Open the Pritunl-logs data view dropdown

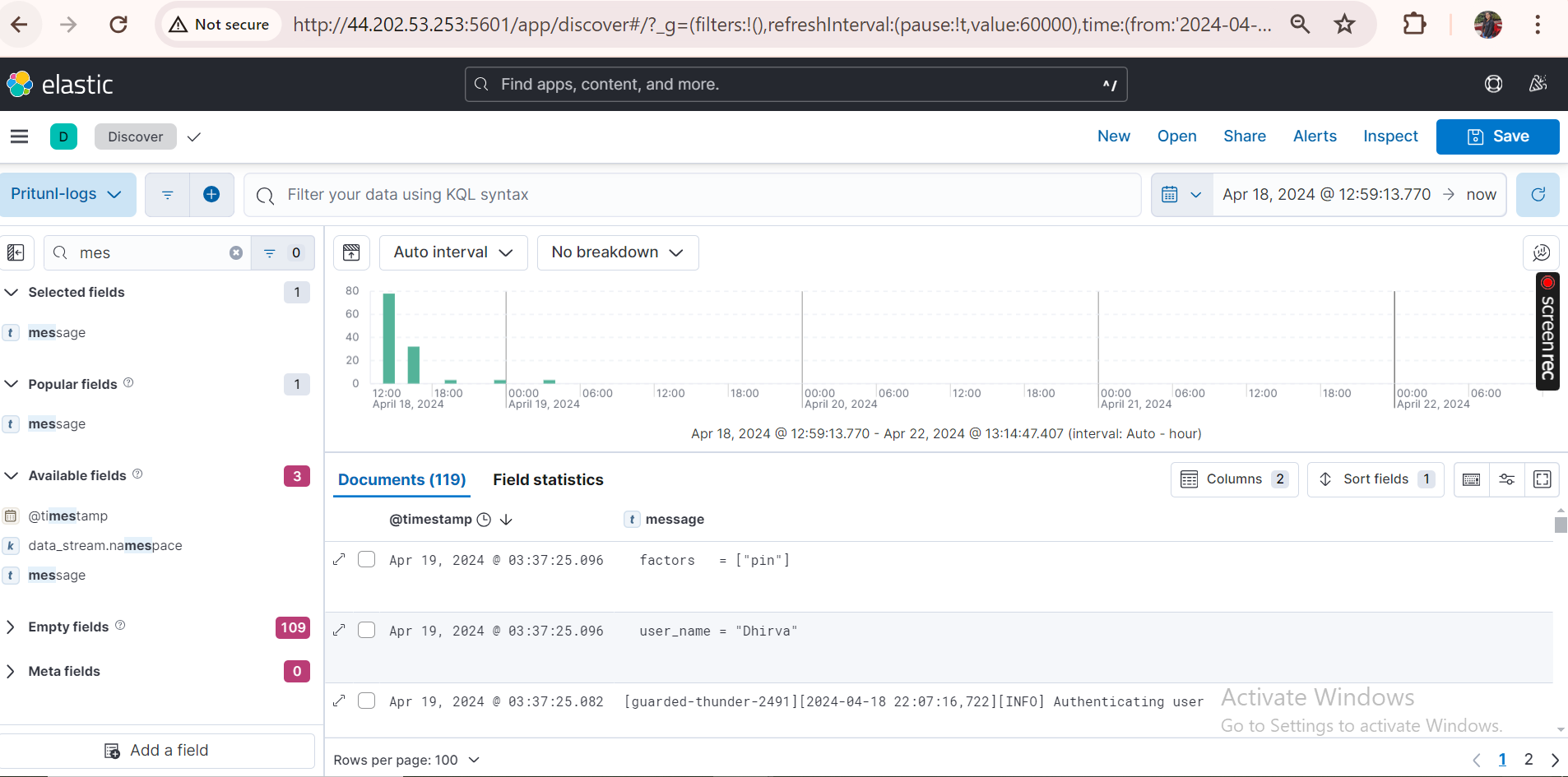67,195
